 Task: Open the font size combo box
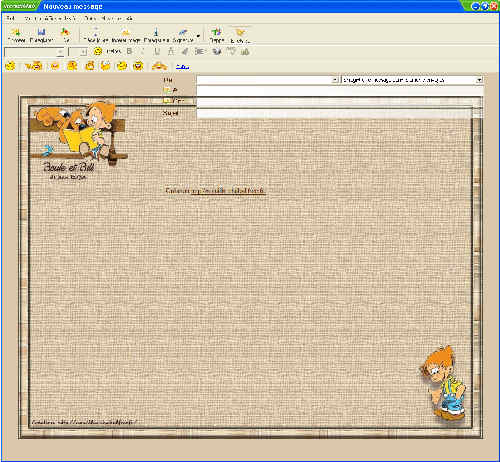(78, 52)
